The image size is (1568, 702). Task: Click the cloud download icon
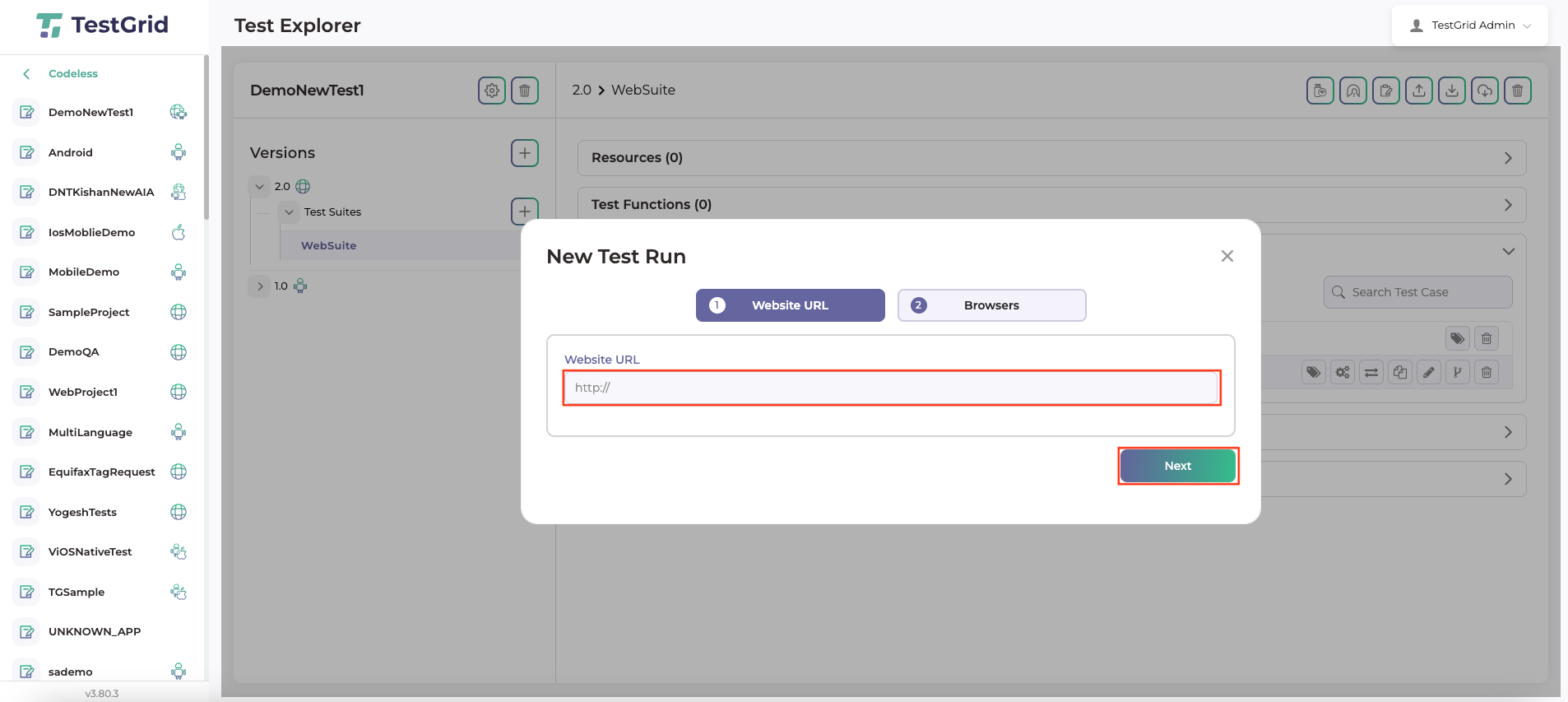point(1485,91)
